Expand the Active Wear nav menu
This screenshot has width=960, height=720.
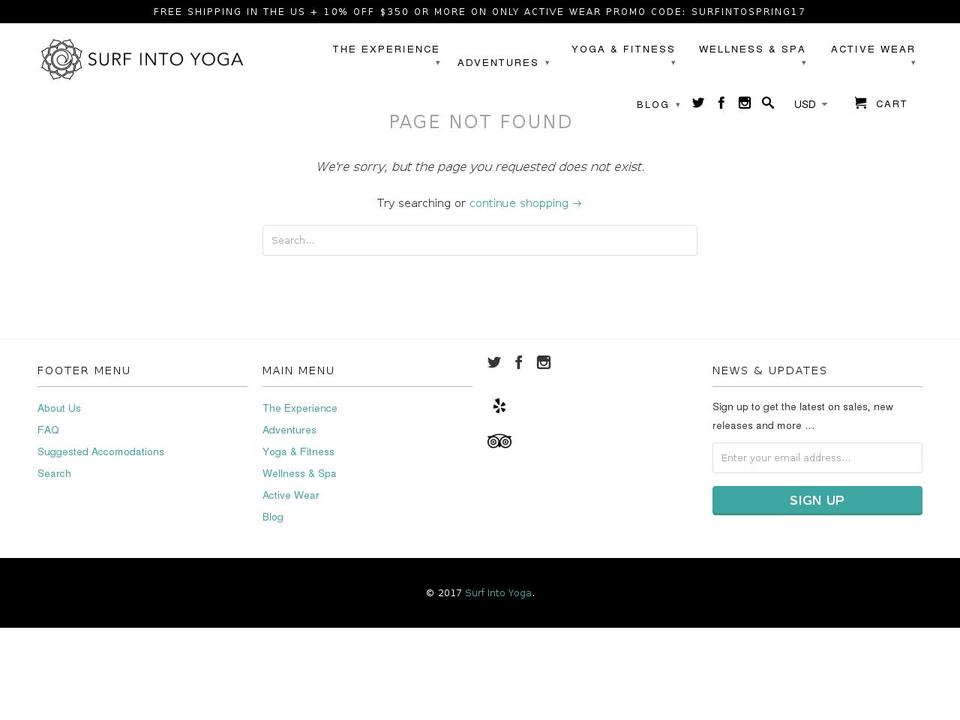873,55
